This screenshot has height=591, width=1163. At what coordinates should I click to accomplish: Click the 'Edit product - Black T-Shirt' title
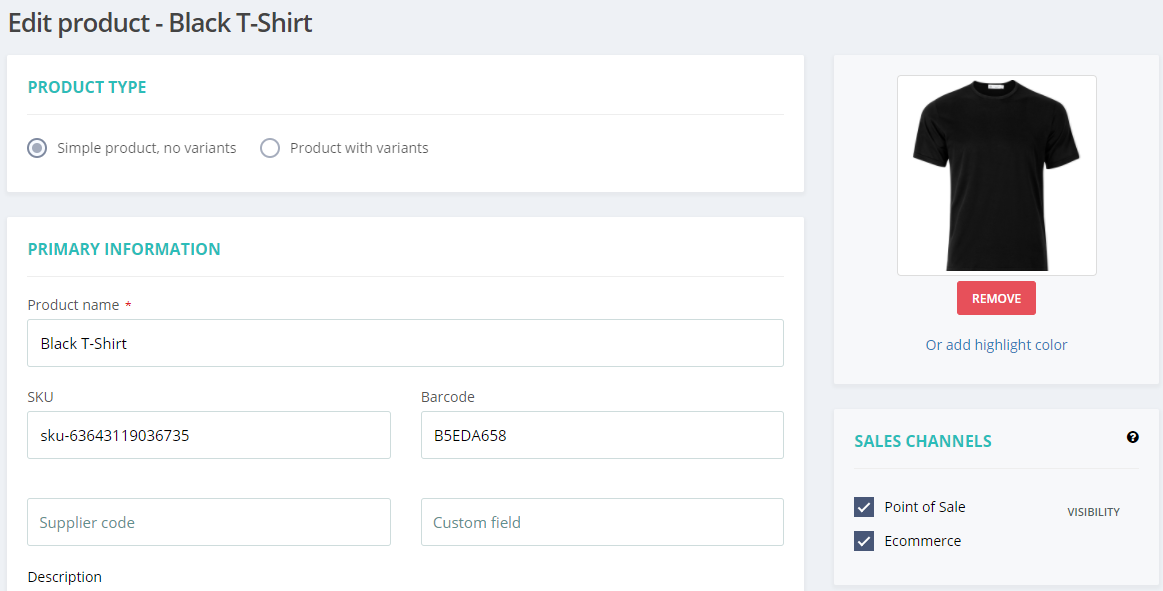pos(160,23)
